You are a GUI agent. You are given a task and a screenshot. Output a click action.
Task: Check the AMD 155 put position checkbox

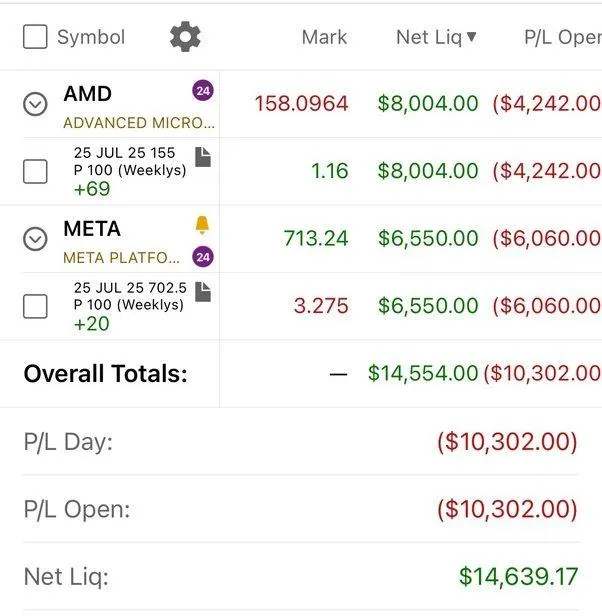35,171
